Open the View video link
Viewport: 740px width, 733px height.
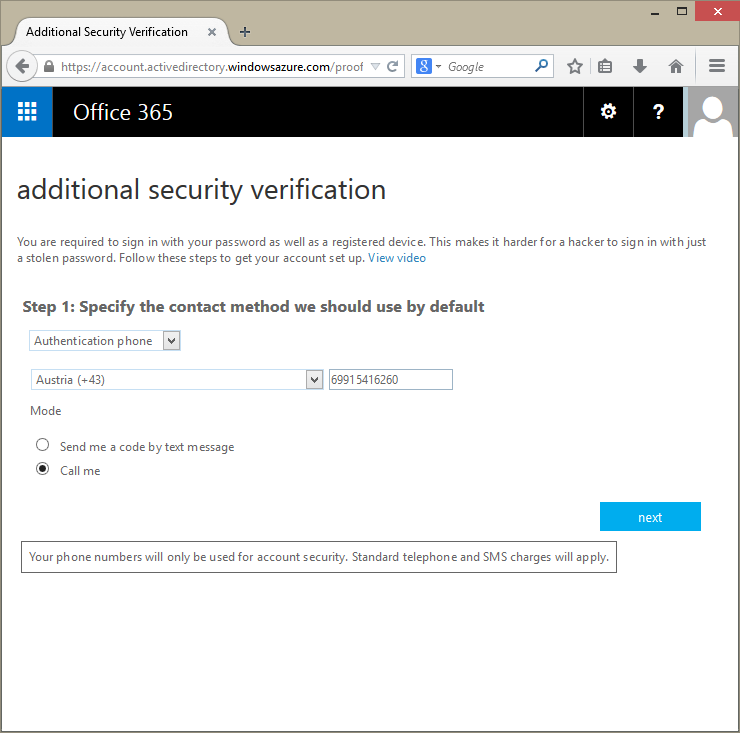397,258
